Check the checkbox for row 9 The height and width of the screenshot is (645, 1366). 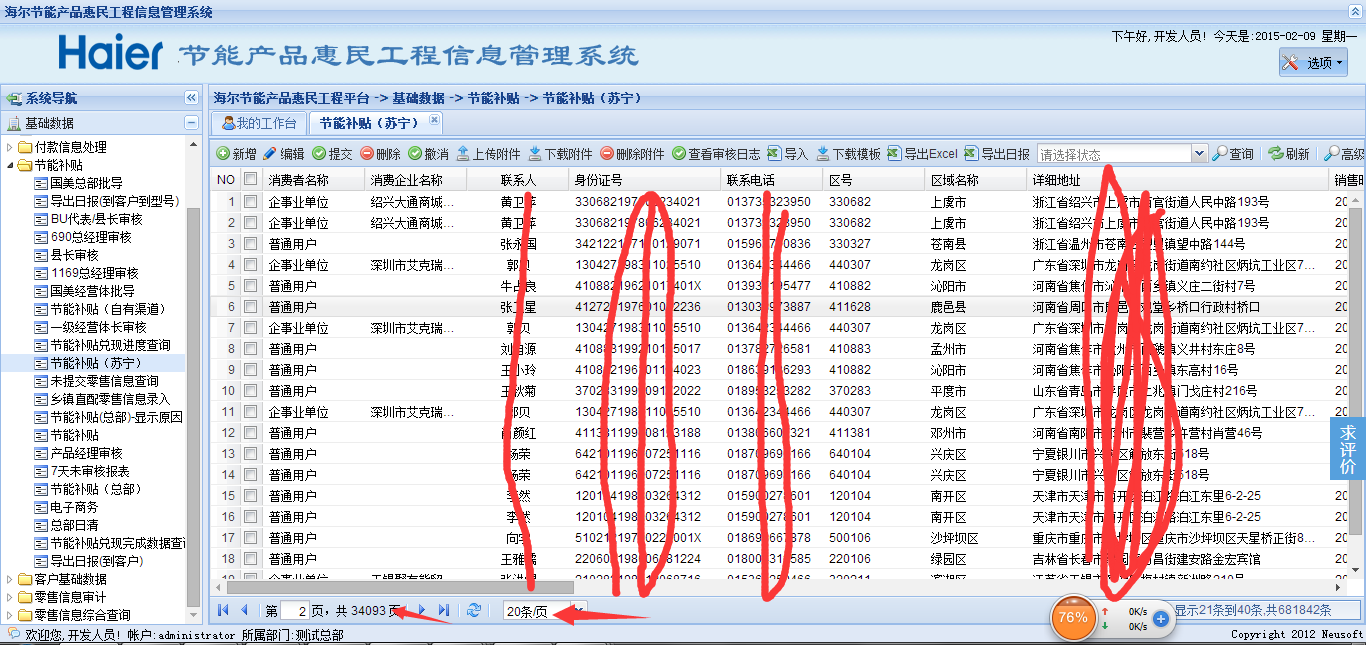pos(250,370)
